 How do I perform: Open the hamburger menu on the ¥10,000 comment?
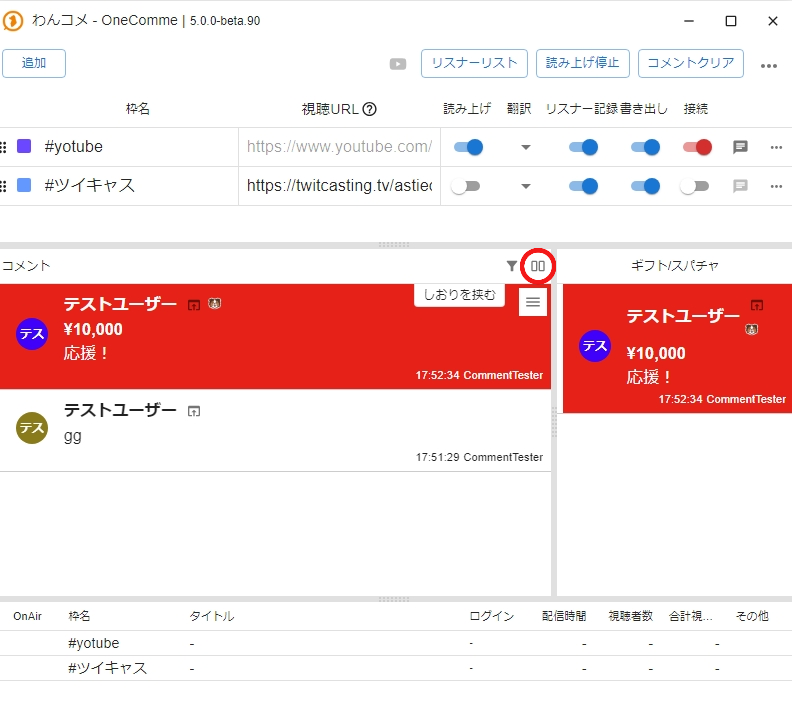(x=533, y=301)
